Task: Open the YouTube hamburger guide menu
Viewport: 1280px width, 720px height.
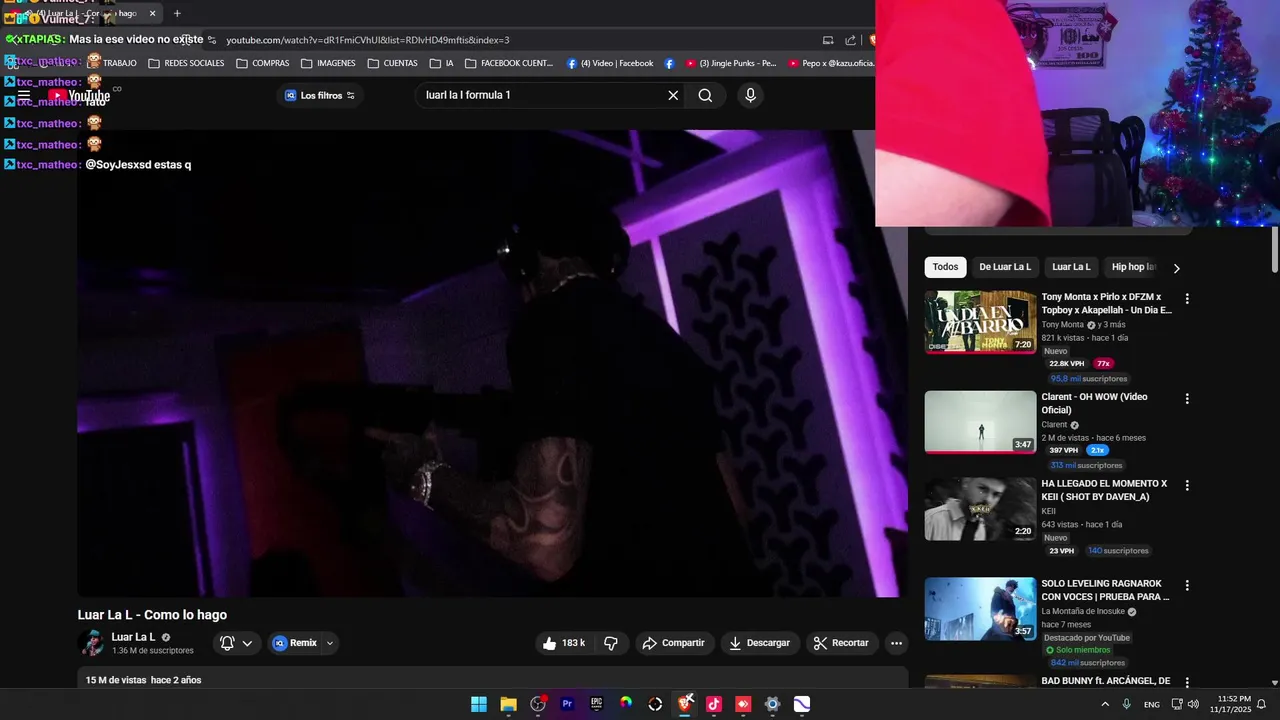Action: [23, 96]
